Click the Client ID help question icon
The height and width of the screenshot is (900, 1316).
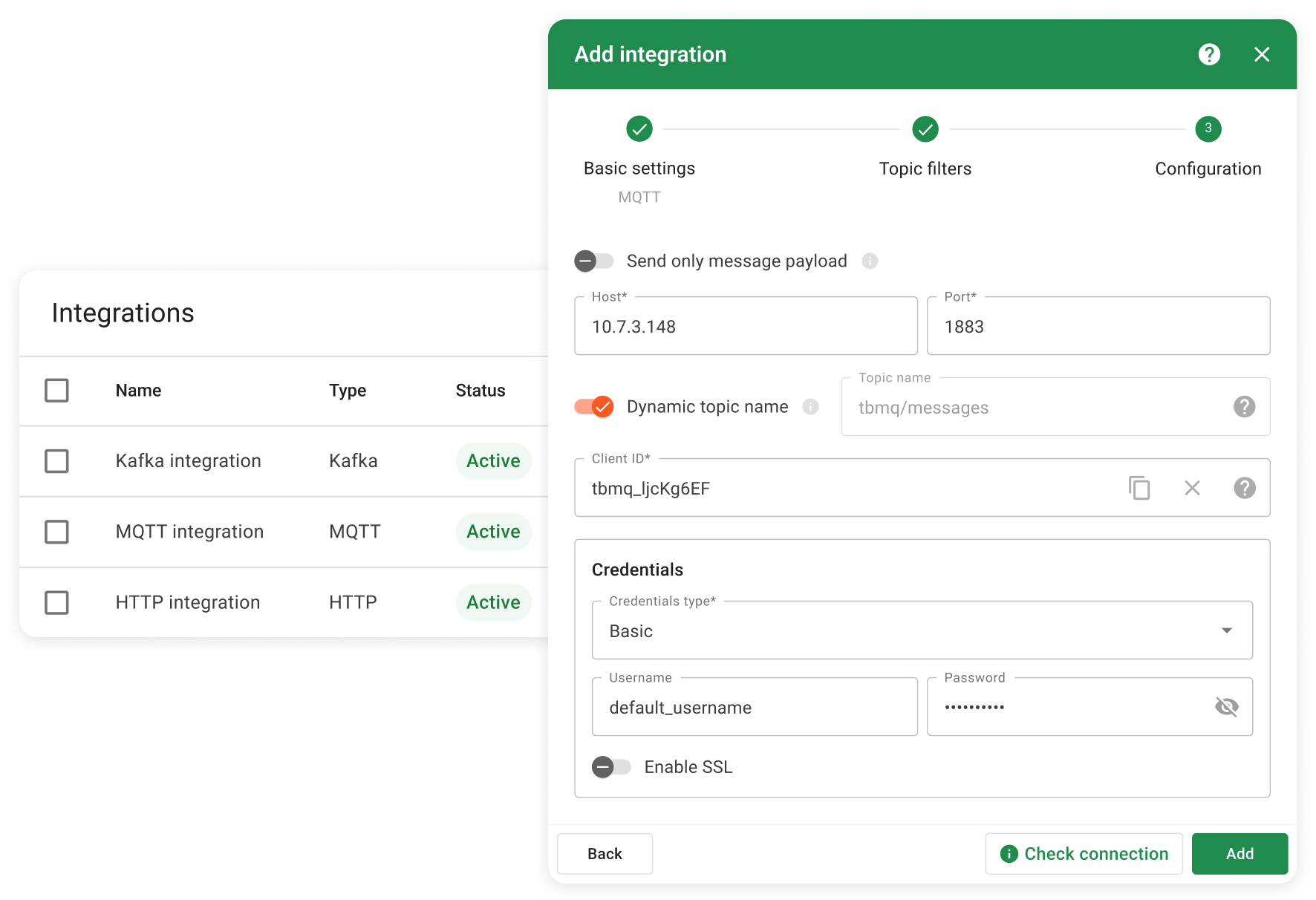click(x=1245, y=488)
